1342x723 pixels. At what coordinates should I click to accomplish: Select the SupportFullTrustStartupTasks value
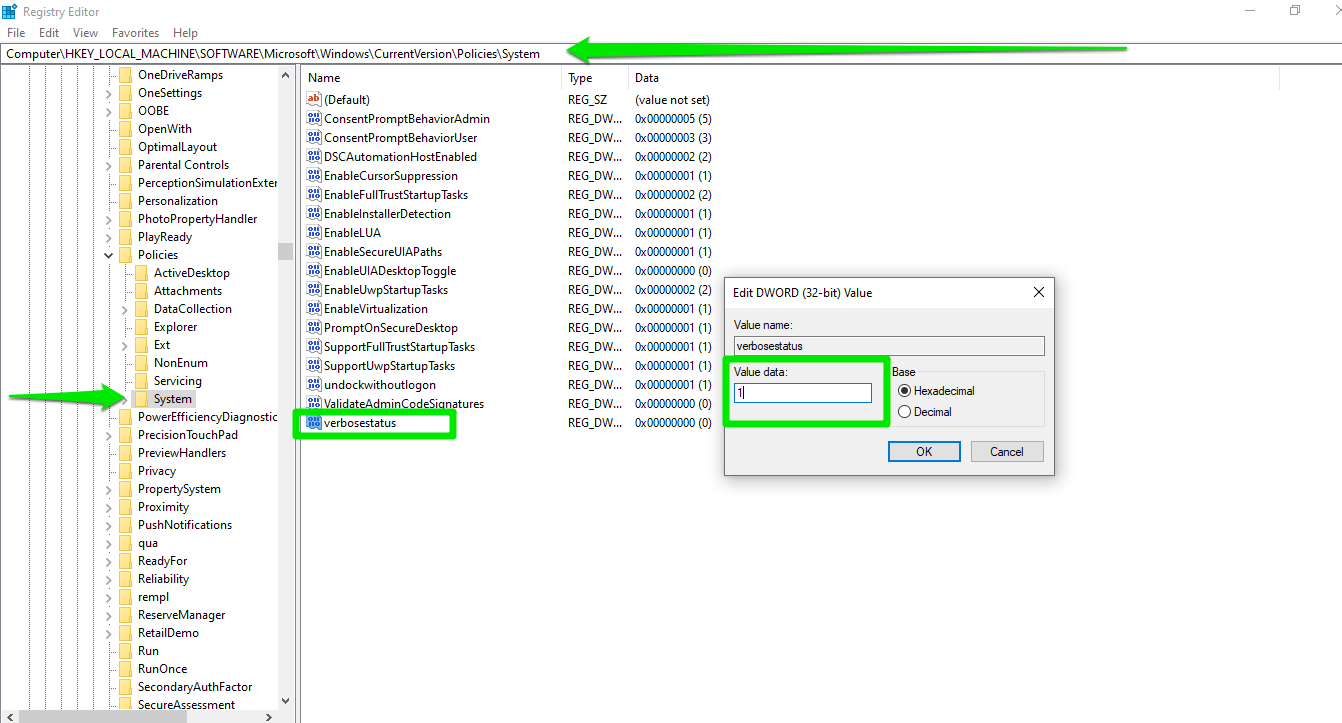coord(400,347)
